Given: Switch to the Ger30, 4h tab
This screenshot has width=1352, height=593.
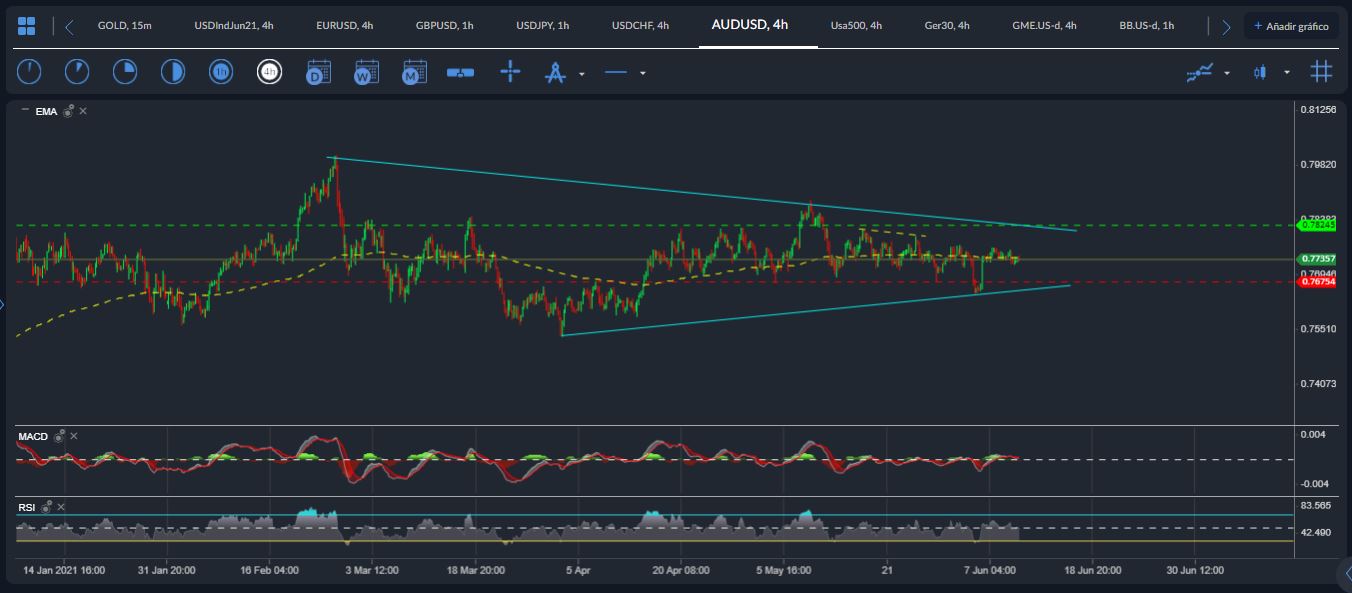Looking at the screenshot, I should 947,26.
